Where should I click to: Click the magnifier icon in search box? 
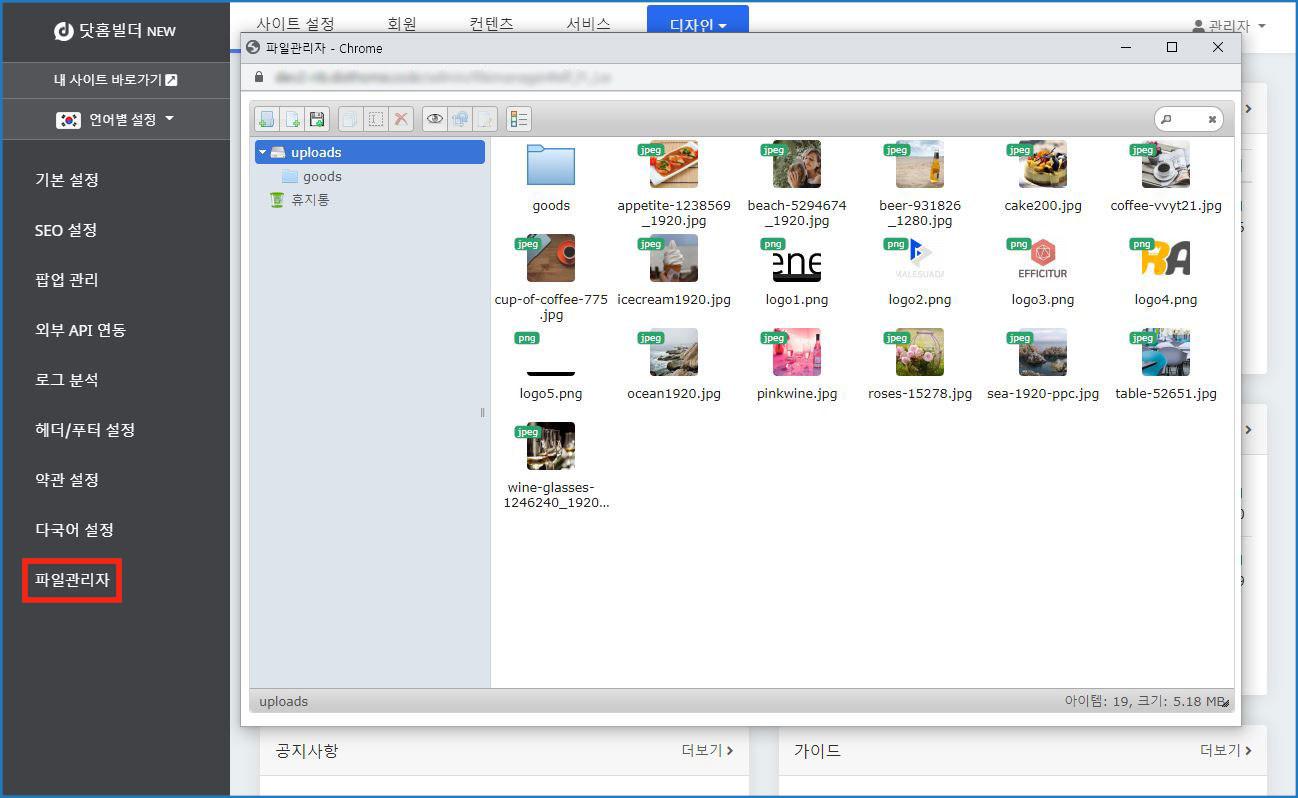1167,120
